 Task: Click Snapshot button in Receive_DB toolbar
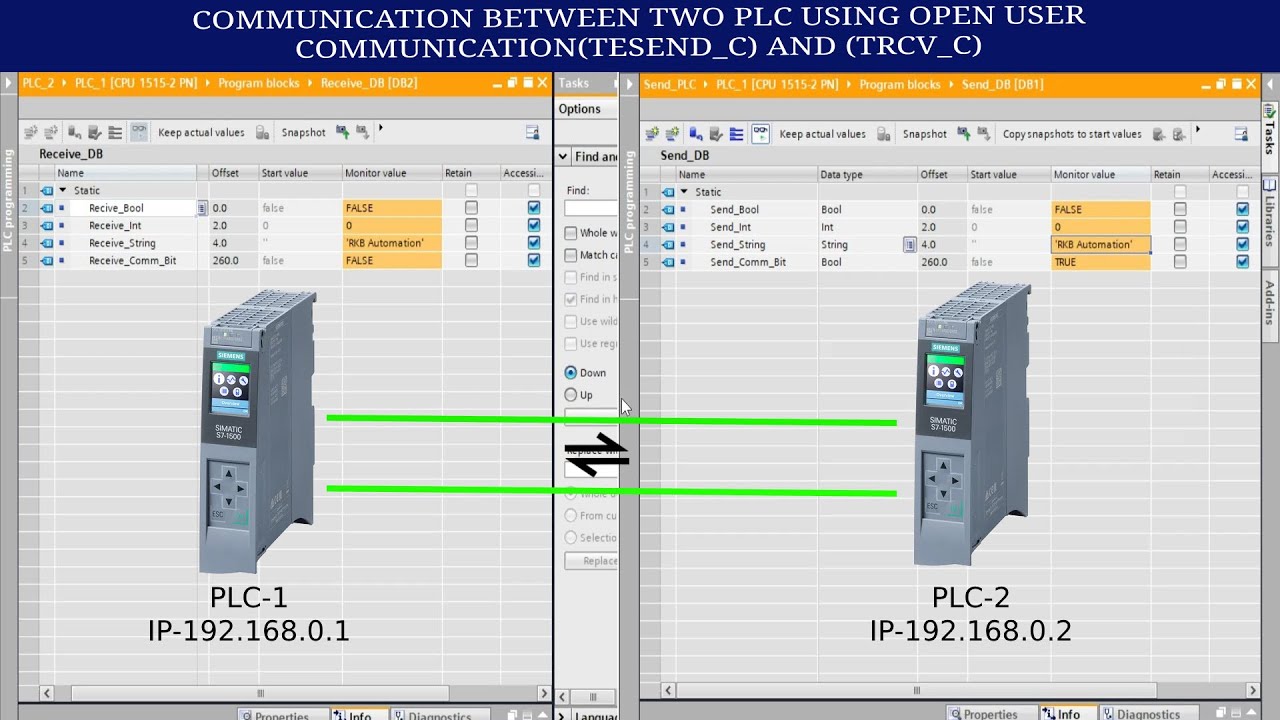tap(303, 132)
